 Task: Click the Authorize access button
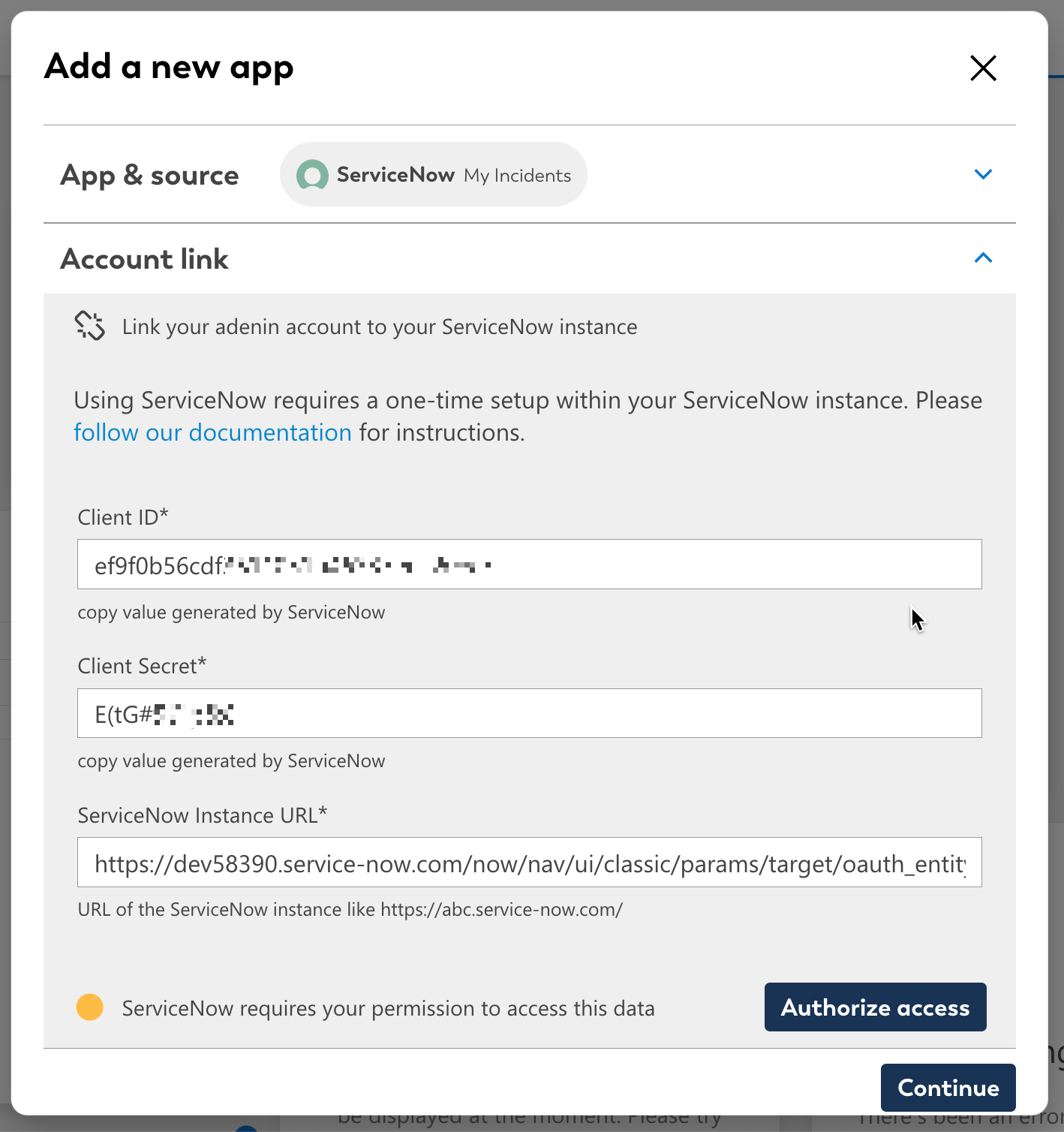(x=875, y=1007)
